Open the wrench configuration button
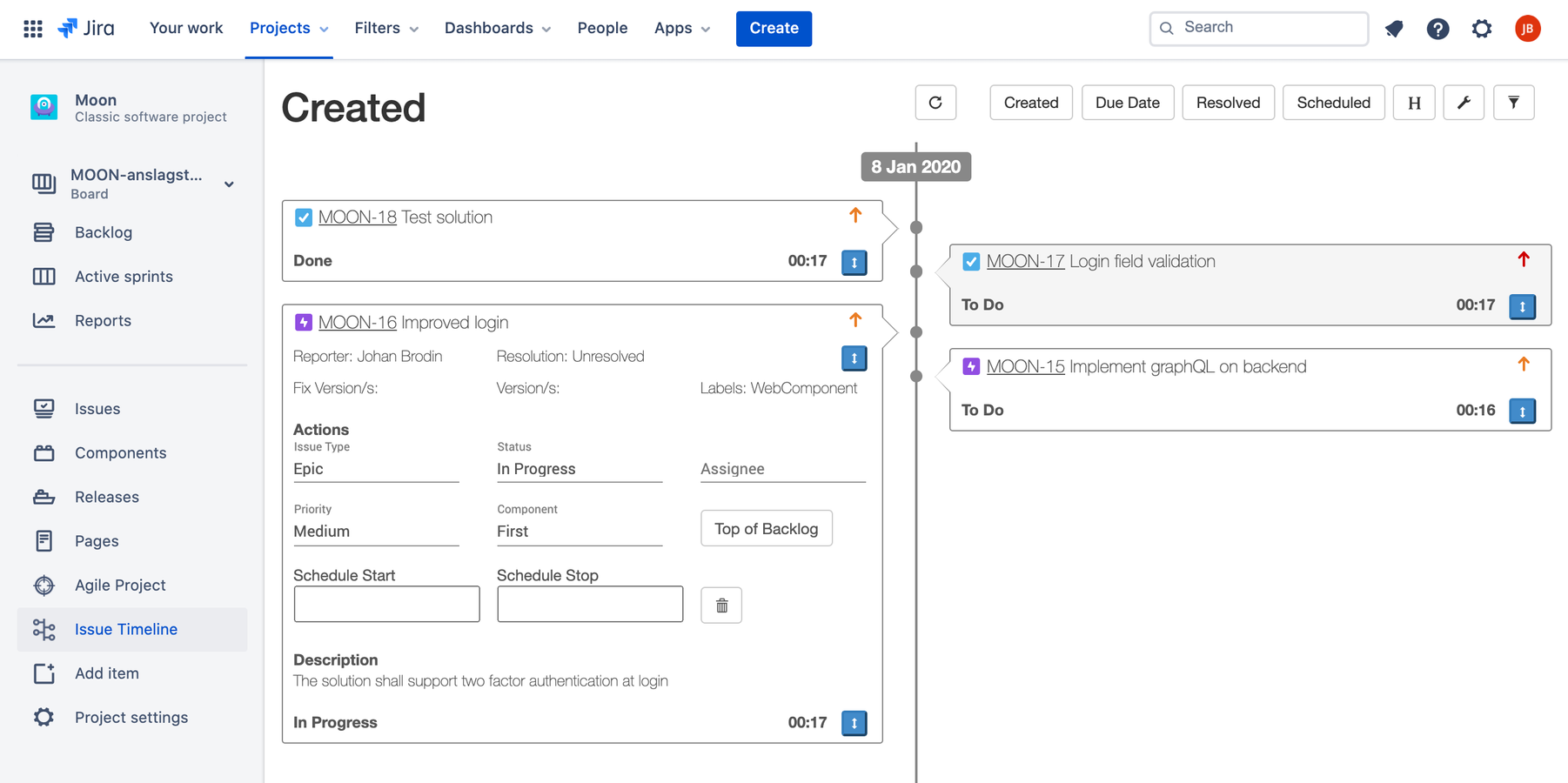The width and height of the screenshot is (1568, 783). 1464,103
